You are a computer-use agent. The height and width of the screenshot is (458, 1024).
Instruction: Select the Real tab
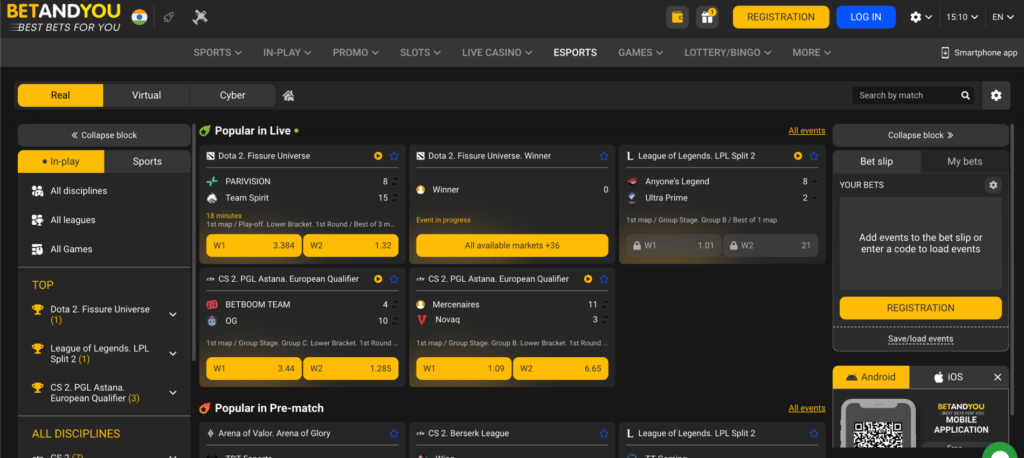point(60,95)
